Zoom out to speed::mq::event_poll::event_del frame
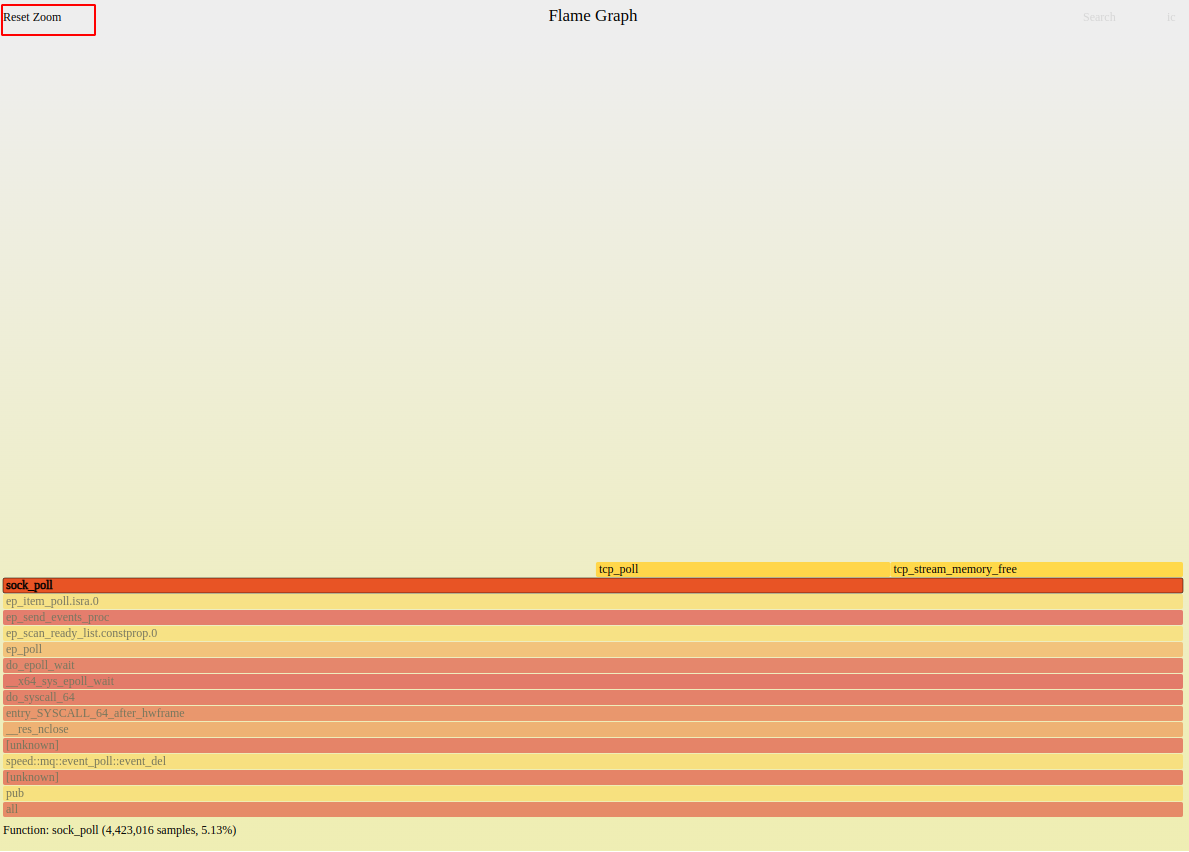Image resolution: width=1189 pixels, height=852 pixels. click(592, 761)
